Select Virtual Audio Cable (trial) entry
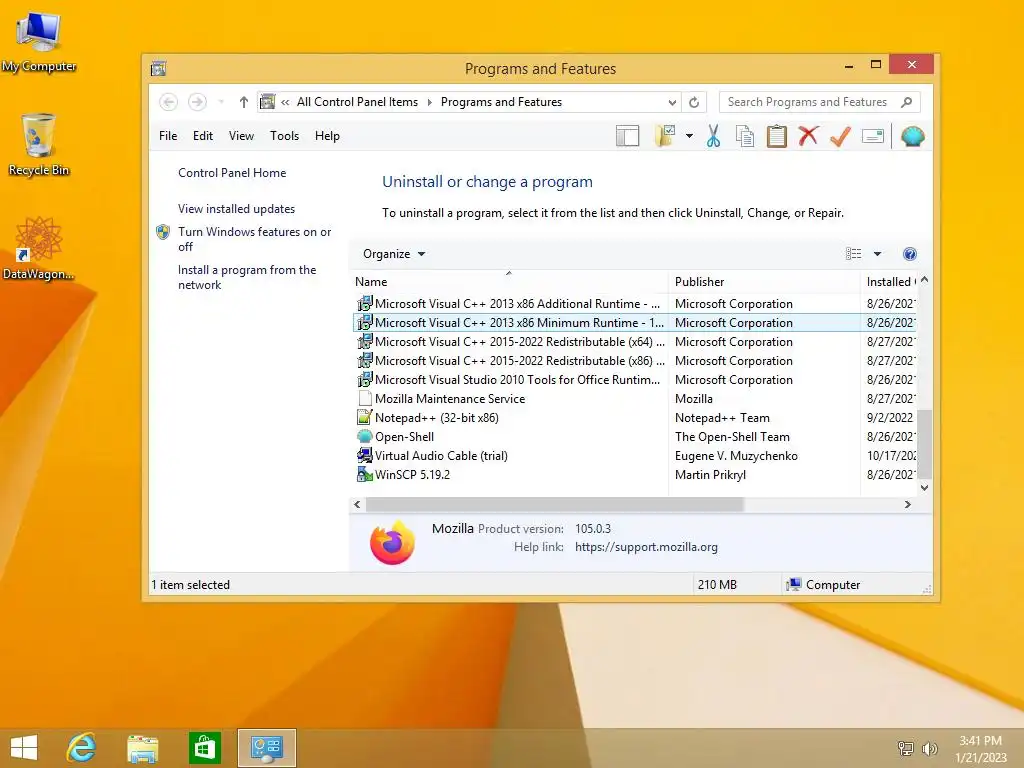Viewport: 1024px width, 768px height. point(634,455)
